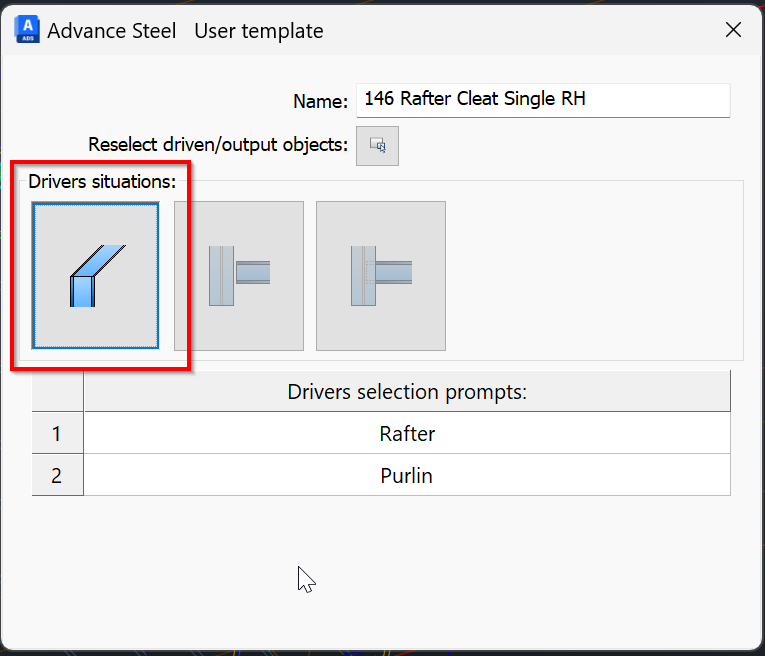Click the Advance Steel logo in title bar
The height and width of the screenshot is (656, 765).
pos(26,30)
